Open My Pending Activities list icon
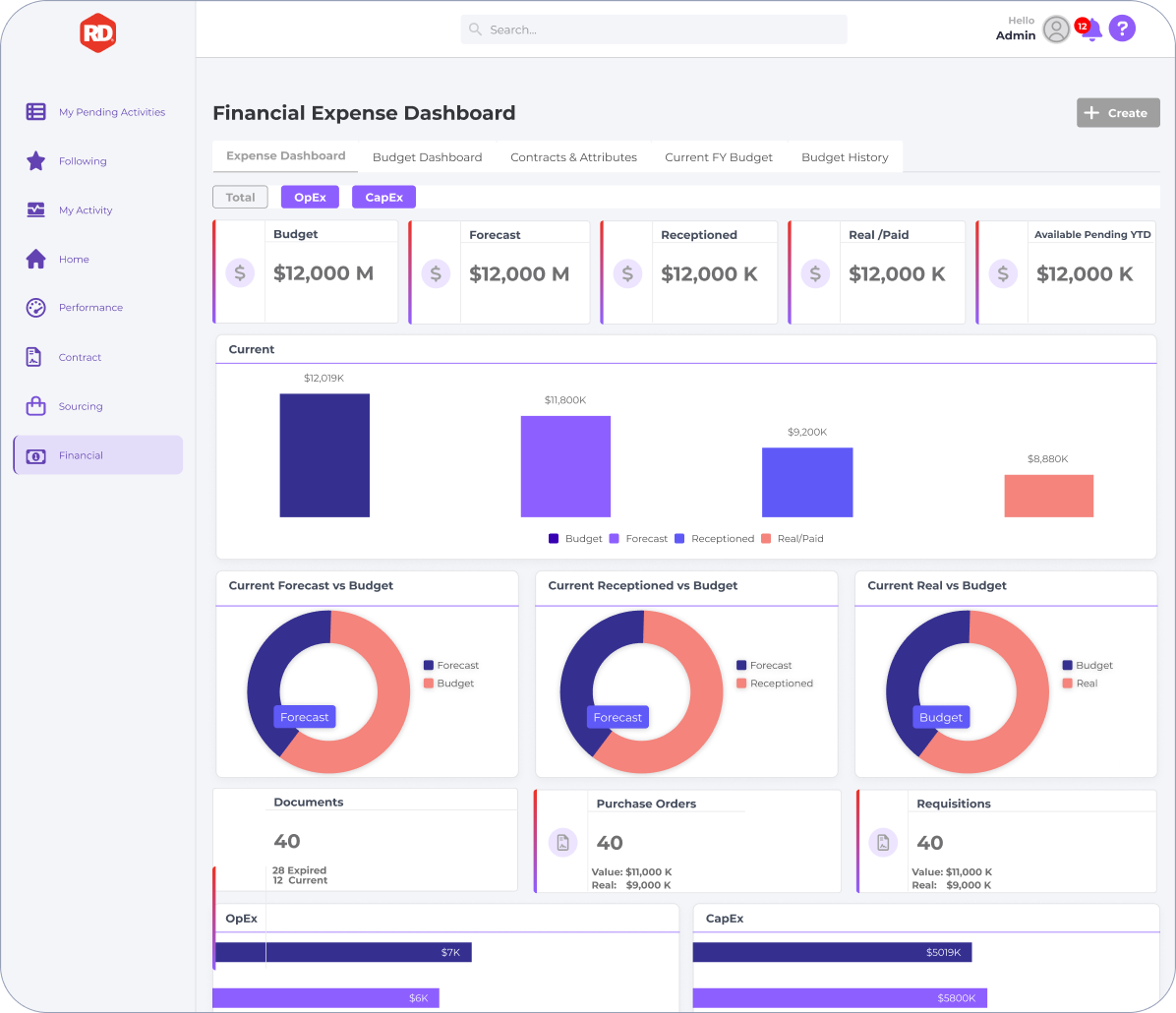 coord(36,112)
